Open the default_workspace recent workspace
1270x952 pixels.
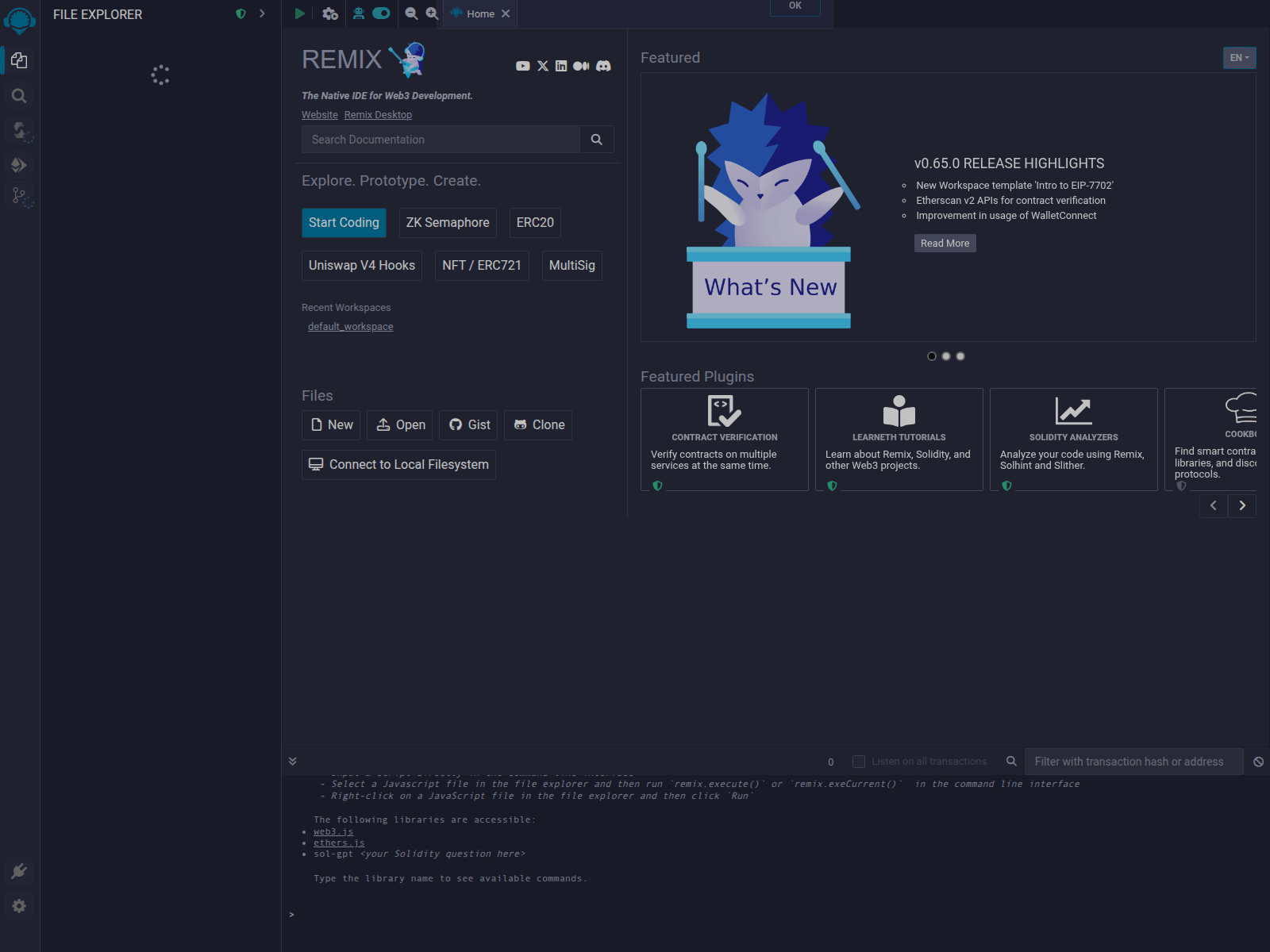tap(351, 327)
